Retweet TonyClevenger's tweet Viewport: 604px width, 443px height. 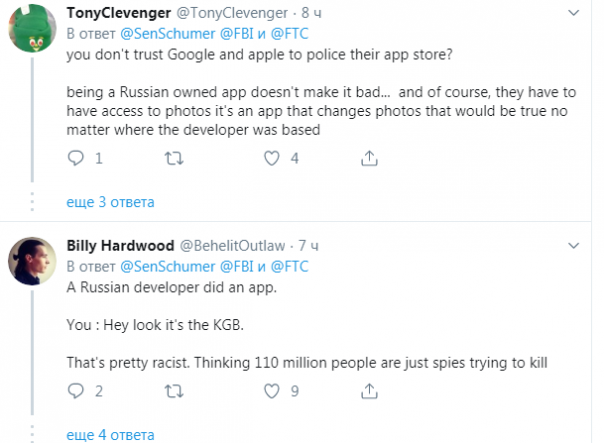click(172, 158)
